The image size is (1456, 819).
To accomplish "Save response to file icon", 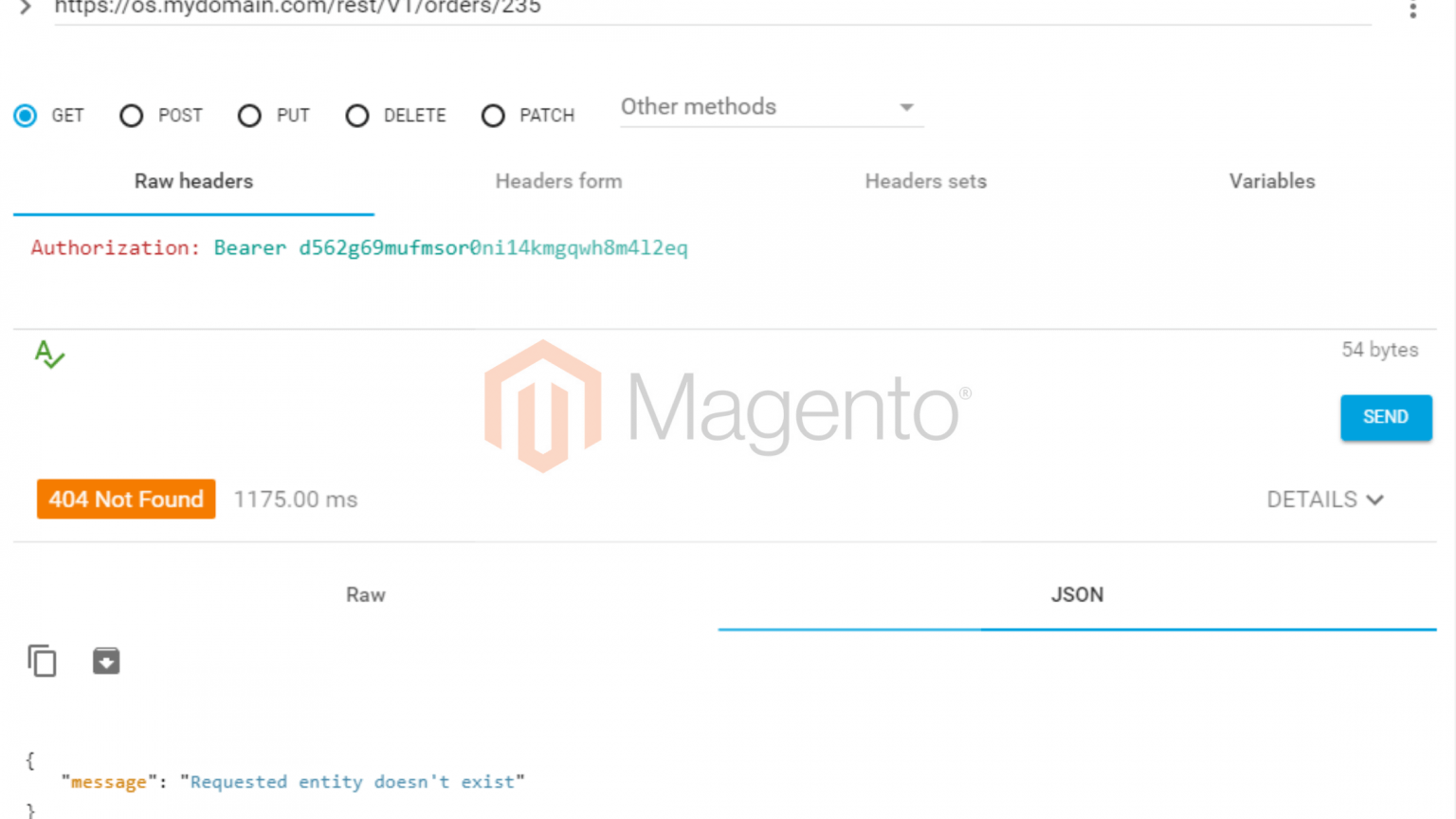I will click(106, 661).
